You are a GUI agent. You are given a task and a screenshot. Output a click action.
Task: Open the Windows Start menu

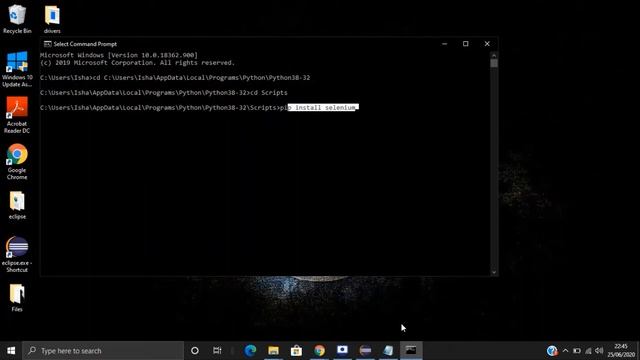point(11,351)
